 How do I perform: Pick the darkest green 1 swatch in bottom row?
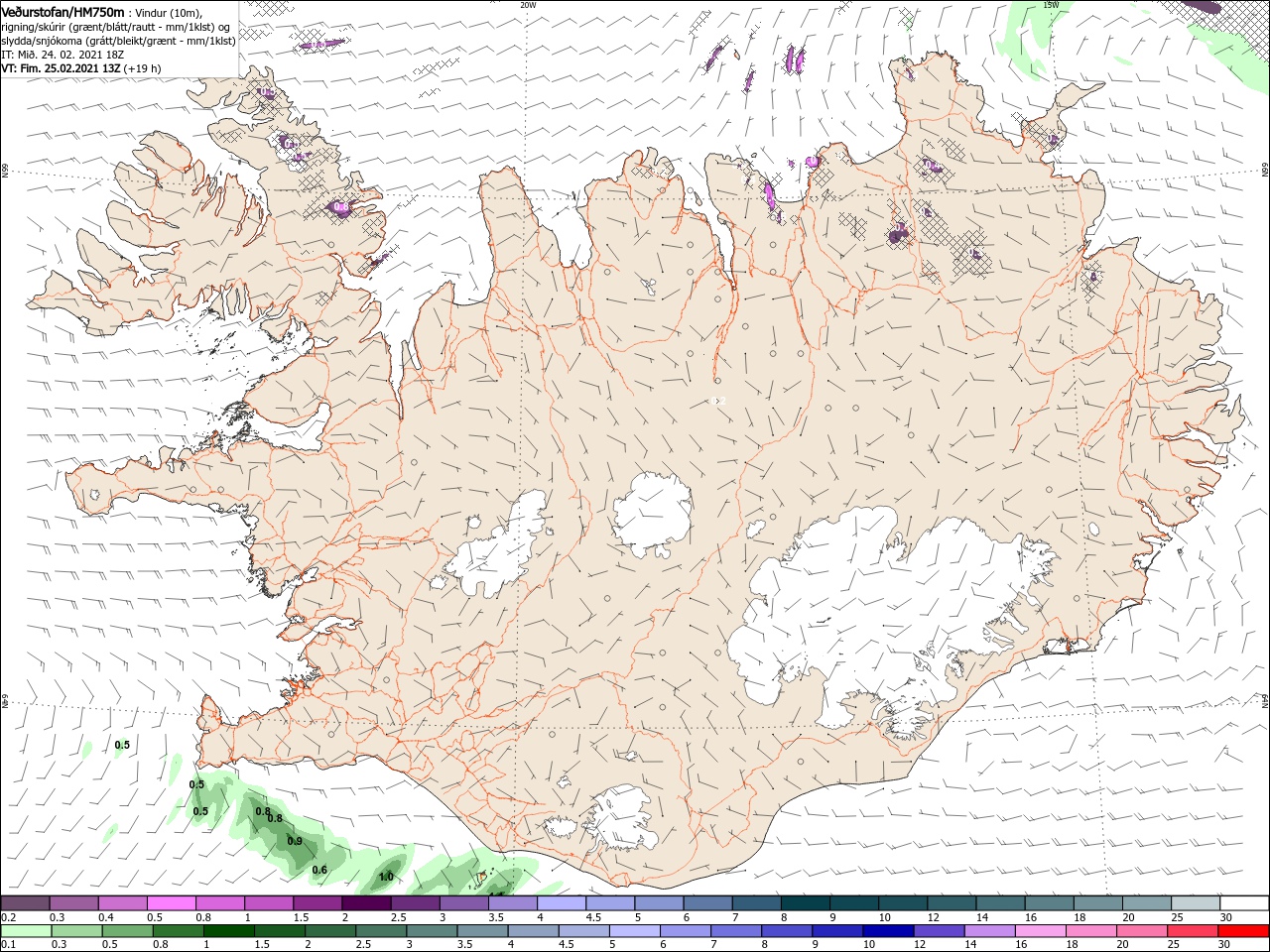point(228,931)
